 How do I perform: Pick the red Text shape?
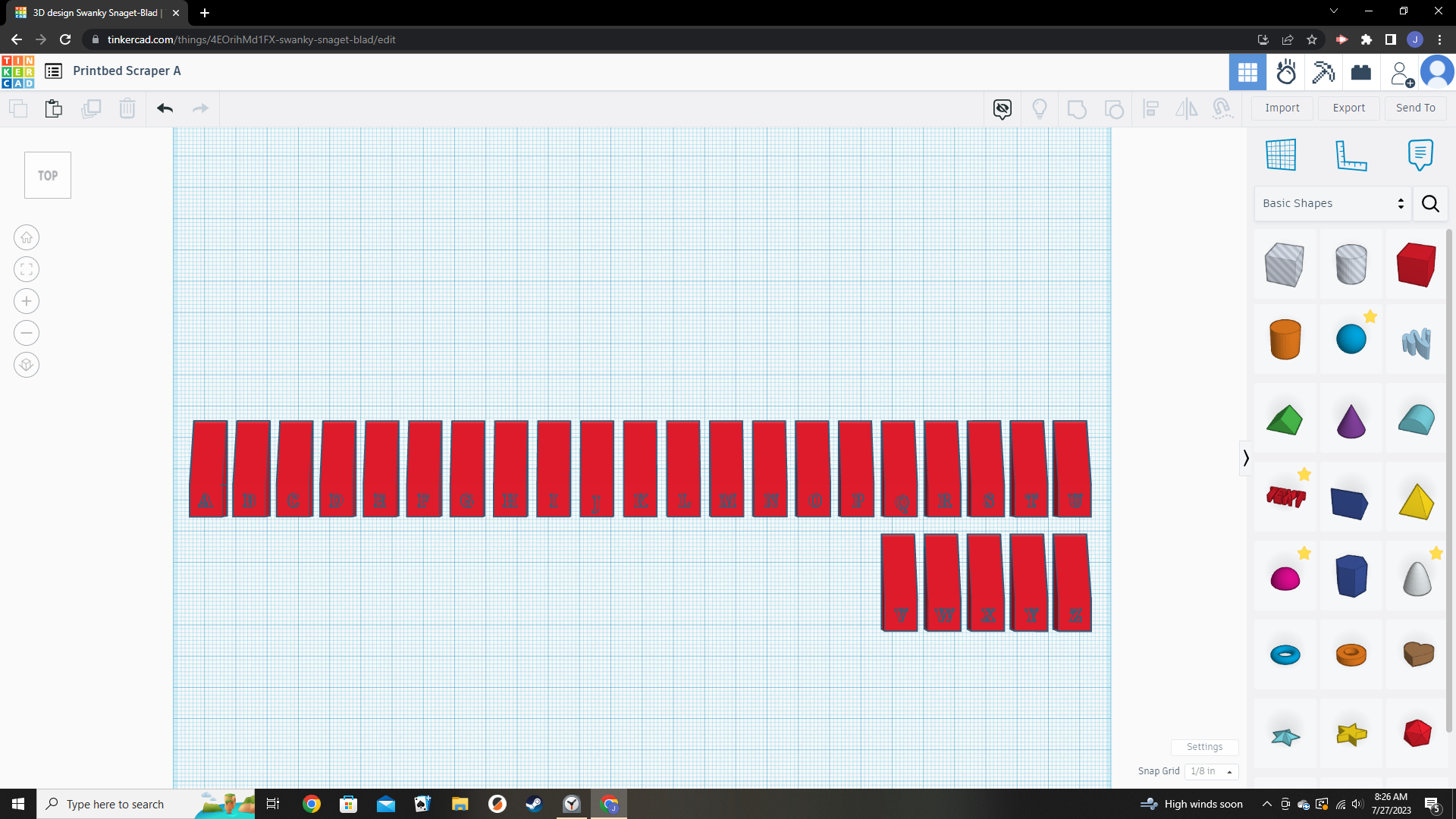[x=1285, y=497]
